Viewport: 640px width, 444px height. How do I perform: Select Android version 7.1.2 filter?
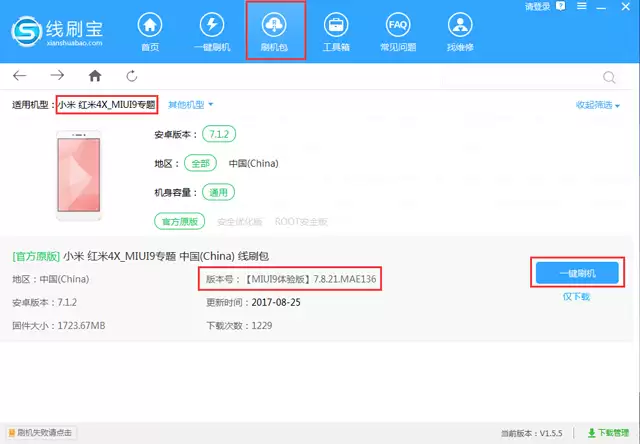coord(219,134)
